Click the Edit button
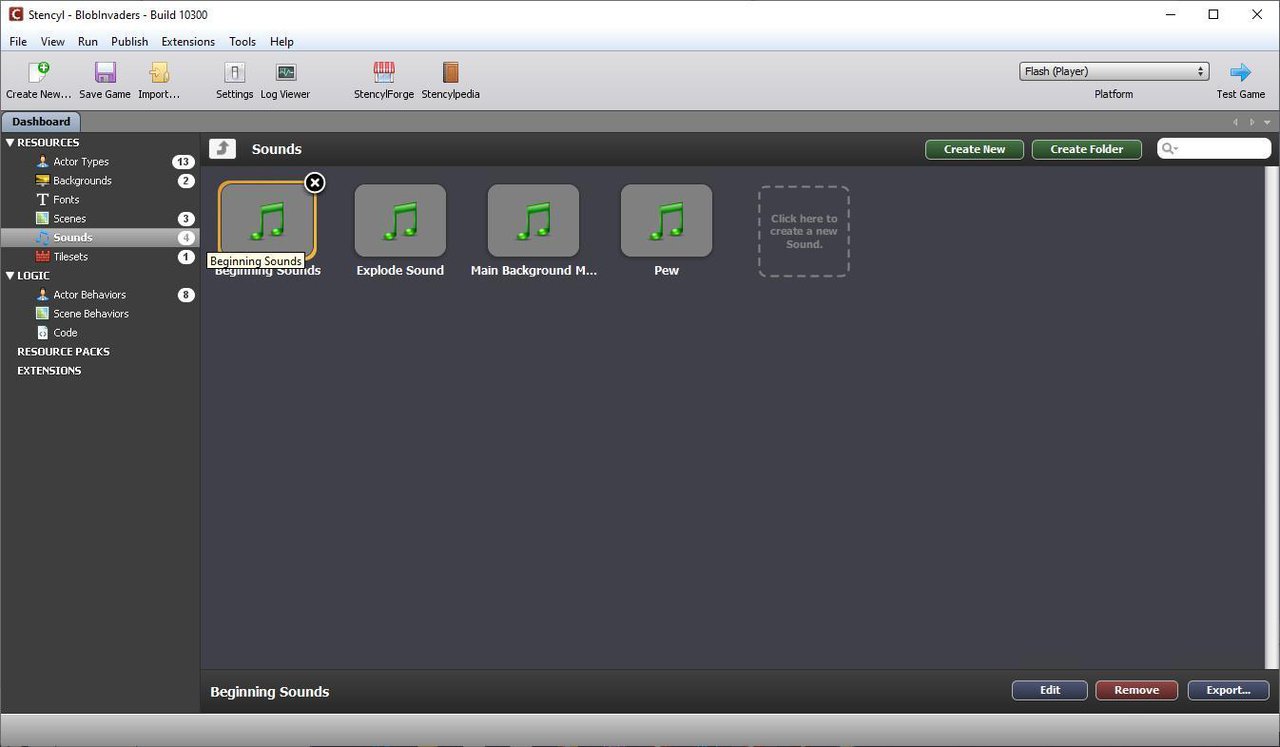 1050,690
